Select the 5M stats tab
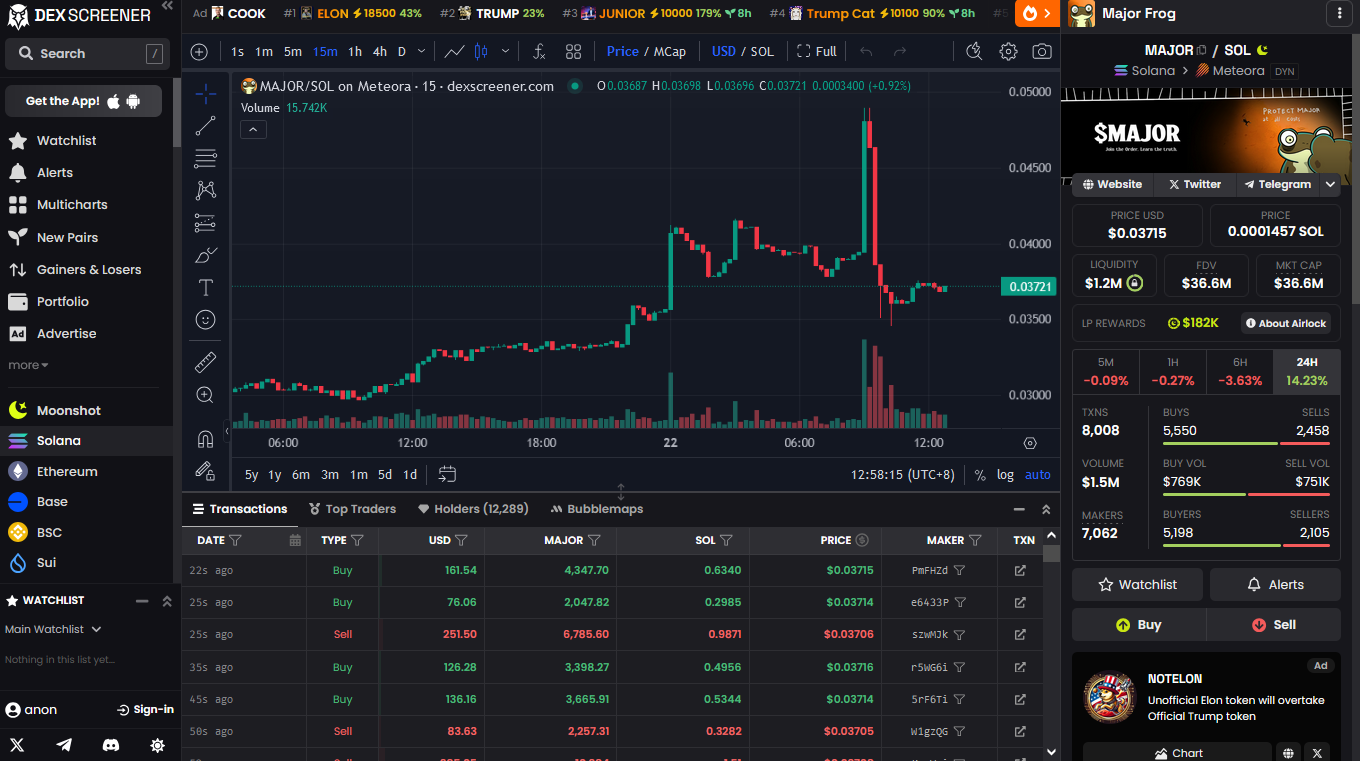1360x761 pixels. coord(1105,371)
